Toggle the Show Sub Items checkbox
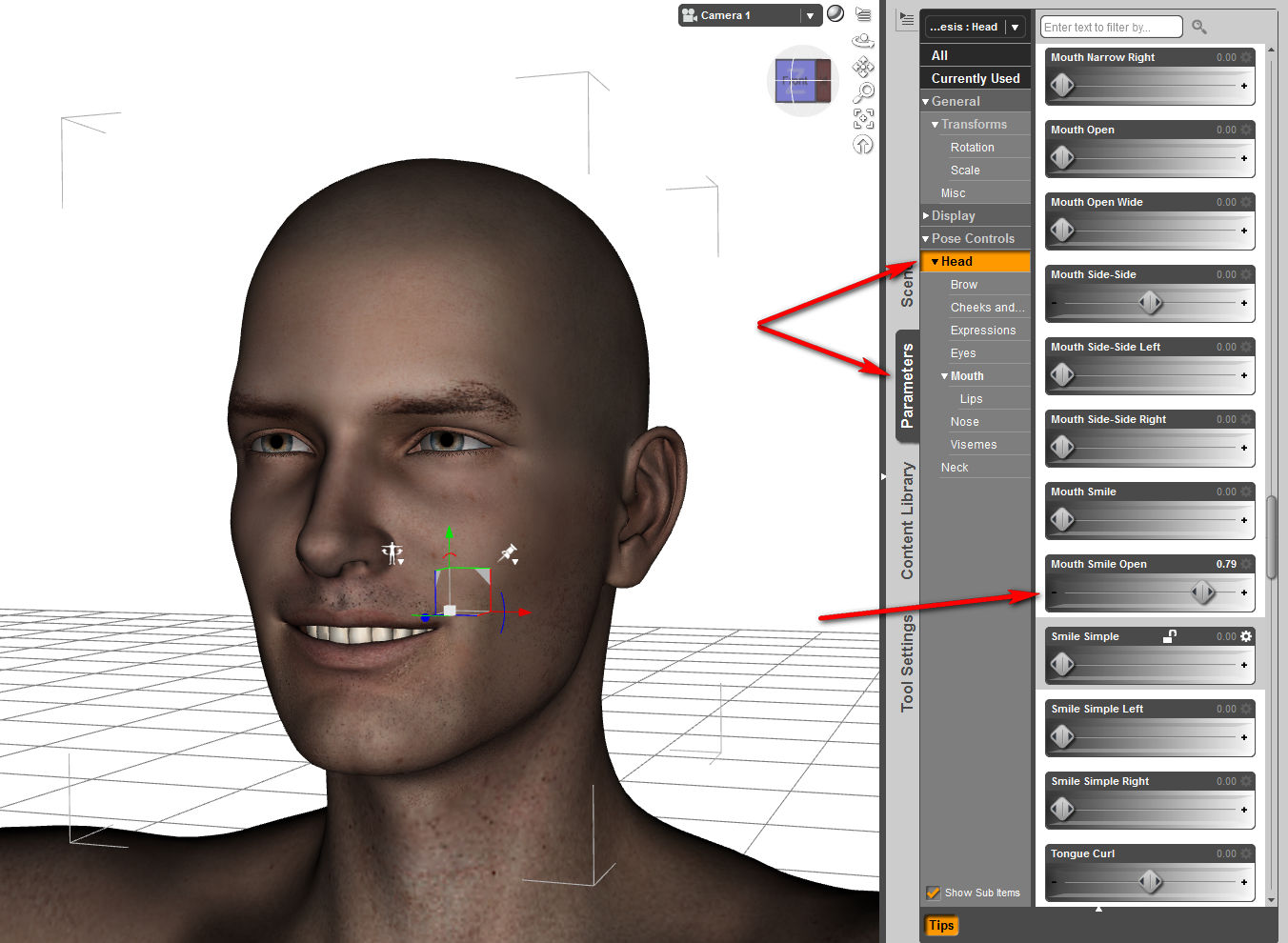1288x943 pixels. point(934,893)
